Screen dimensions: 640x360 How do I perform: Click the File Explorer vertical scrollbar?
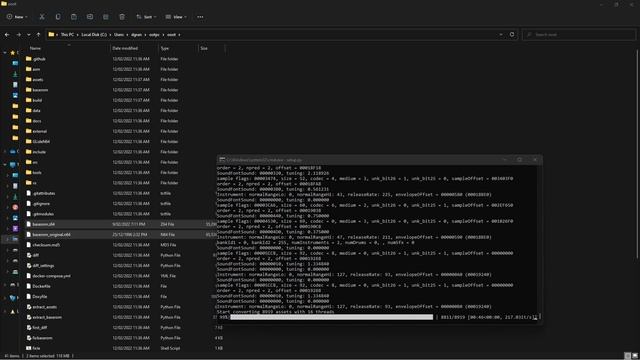point(638,153)
